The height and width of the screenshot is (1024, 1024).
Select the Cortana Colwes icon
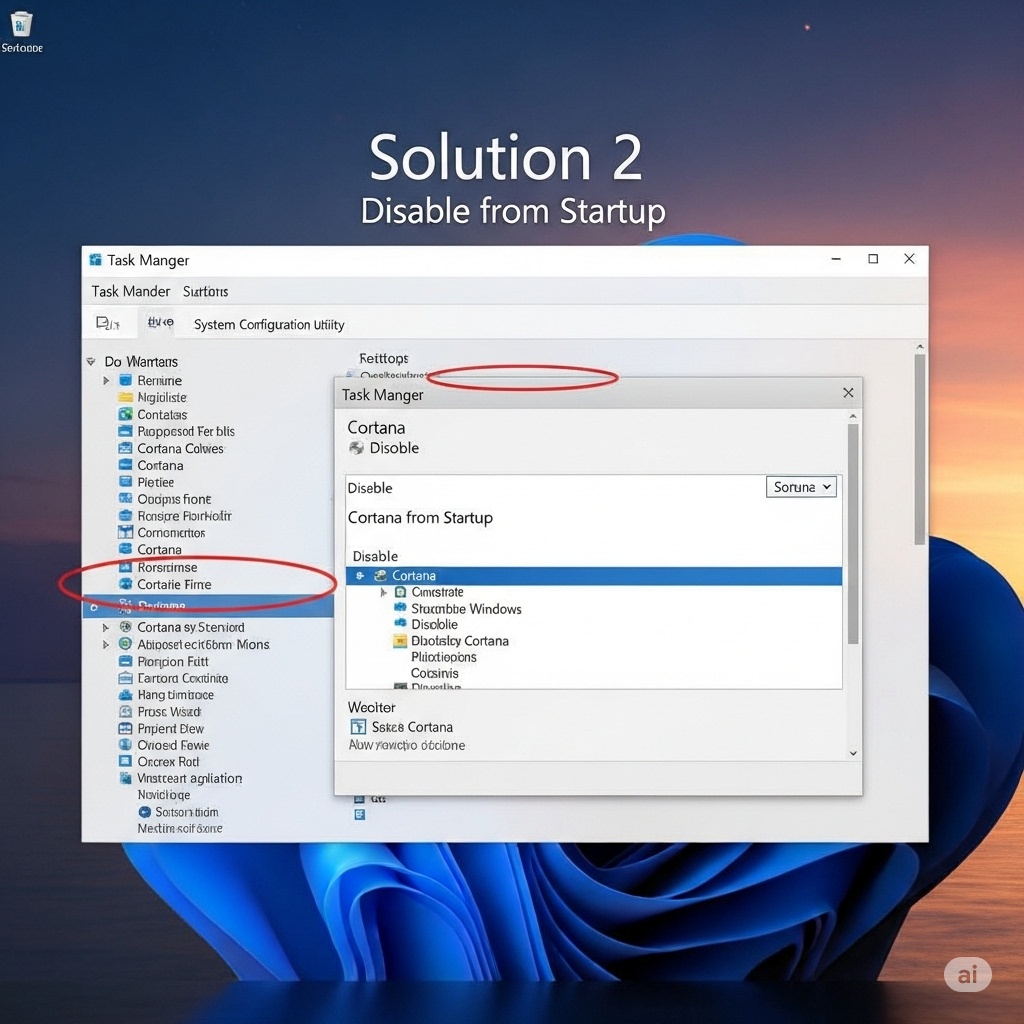[125, 448]
